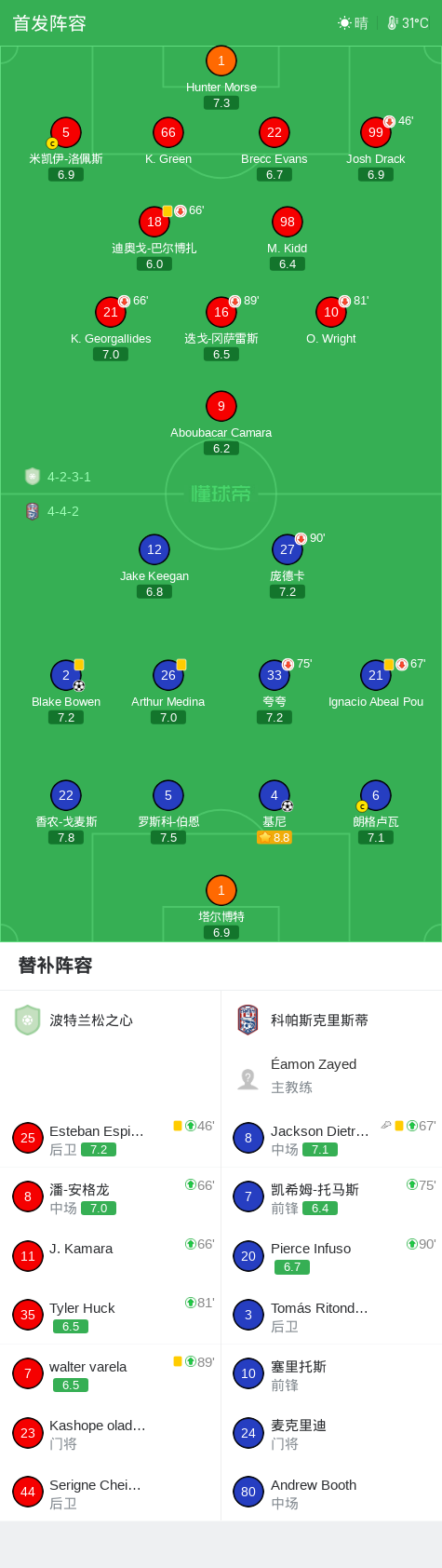
Task: Select Josh Drack's number 99 player icon
Action: click(x=376, y=132)
